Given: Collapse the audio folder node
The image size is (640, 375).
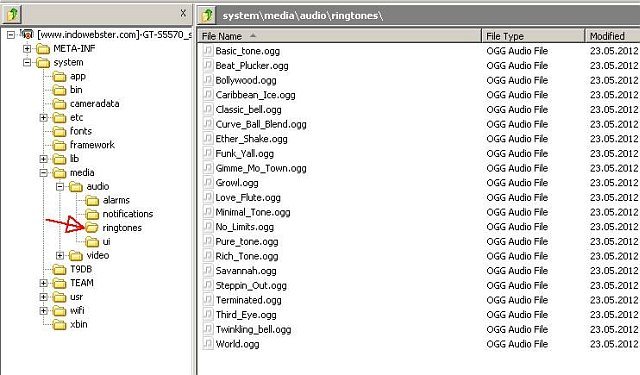Looking at the screenshot, I should pos(60,187).
